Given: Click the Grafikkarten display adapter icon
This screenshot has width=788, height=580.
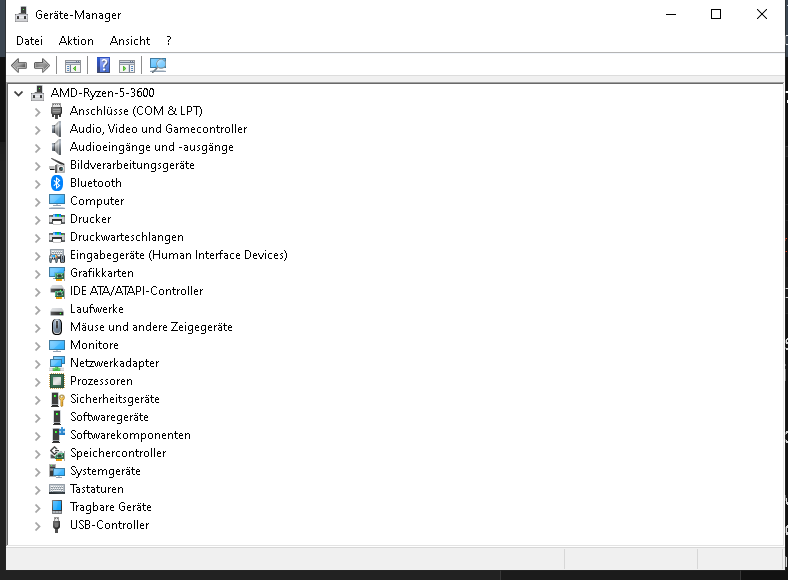Looking at the screenshot, I should point(57,273).
